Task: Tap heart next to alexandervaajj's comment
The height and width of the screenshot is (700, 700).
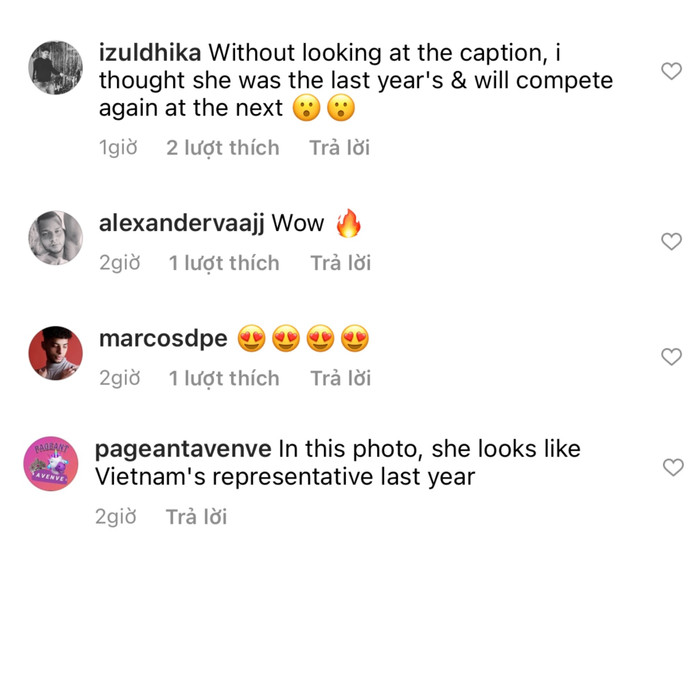Action: click(672, 241)
